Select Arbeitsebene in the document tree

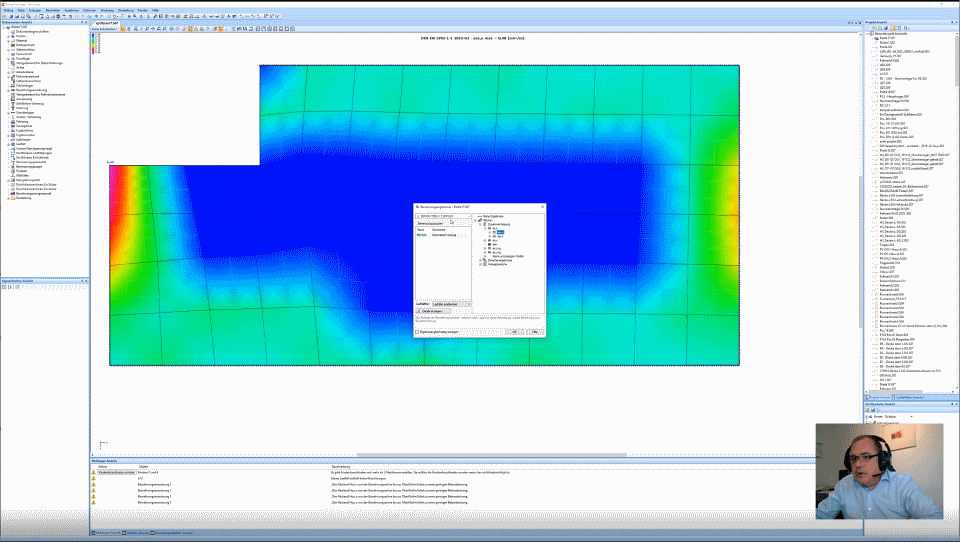coord(24,72)
